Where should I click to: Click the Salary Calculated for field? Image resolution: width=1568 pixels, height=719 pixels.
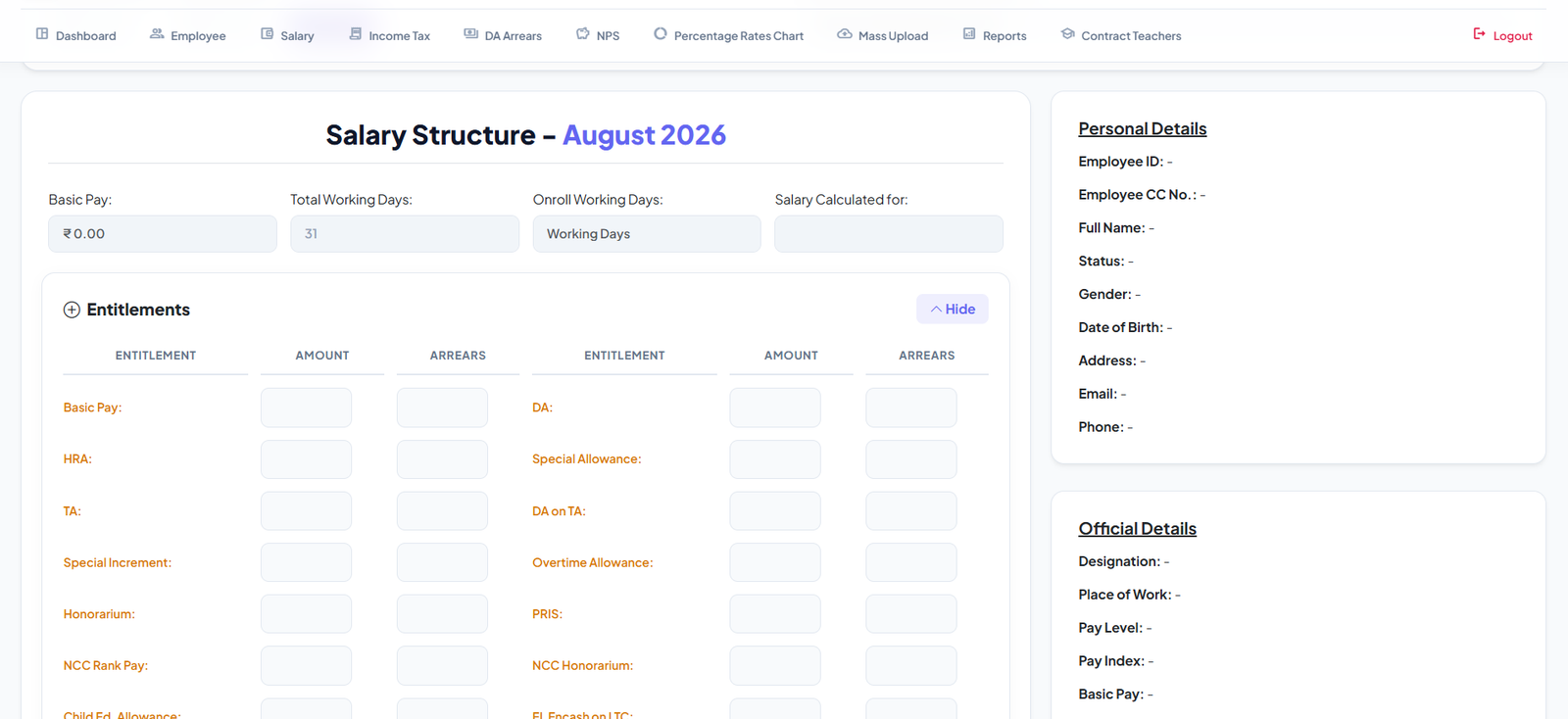[889, 234]
